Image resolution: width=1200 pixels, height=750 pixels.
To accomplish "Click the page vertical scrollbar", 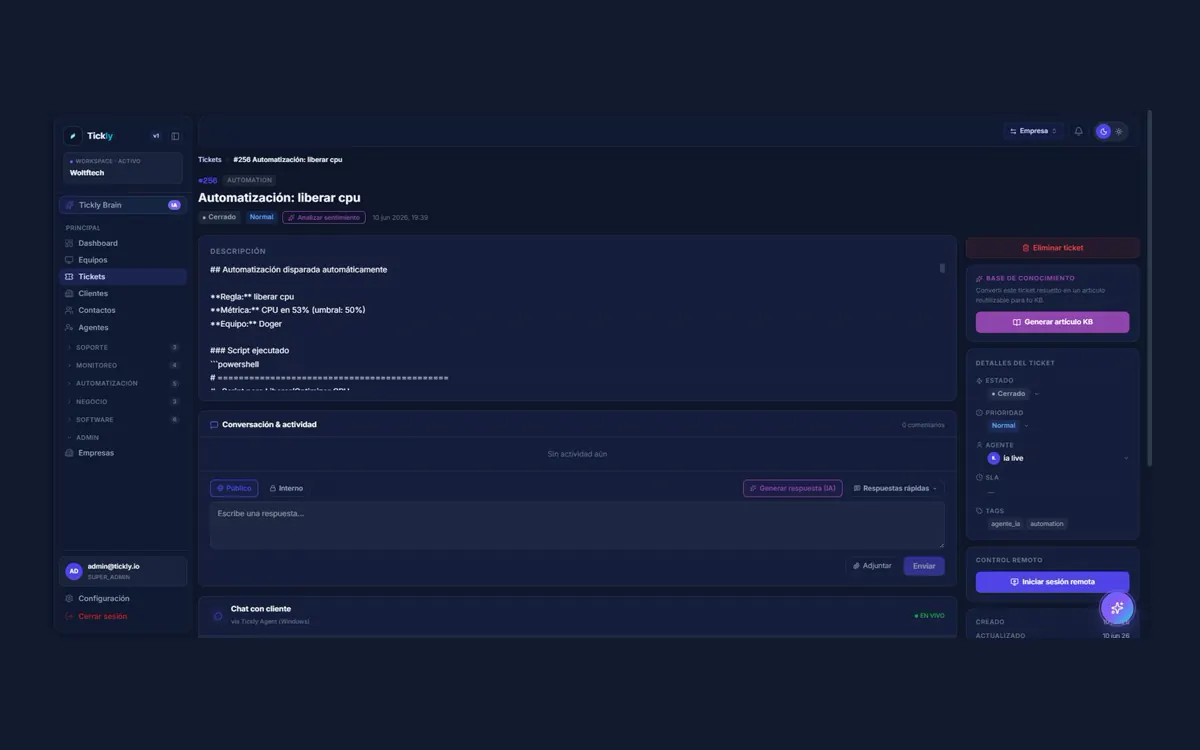I will click(1150, 290).
